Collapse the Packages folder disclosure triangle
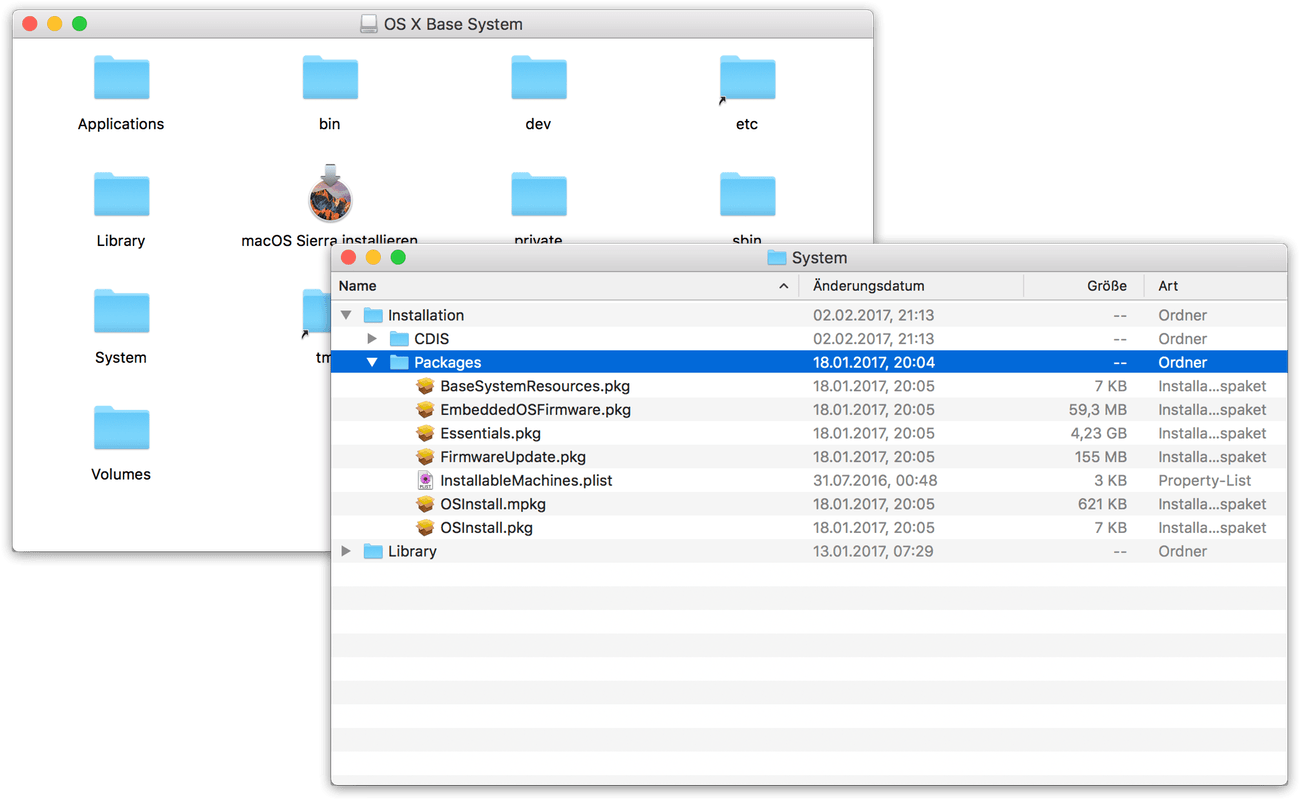 tap(372, 362)
